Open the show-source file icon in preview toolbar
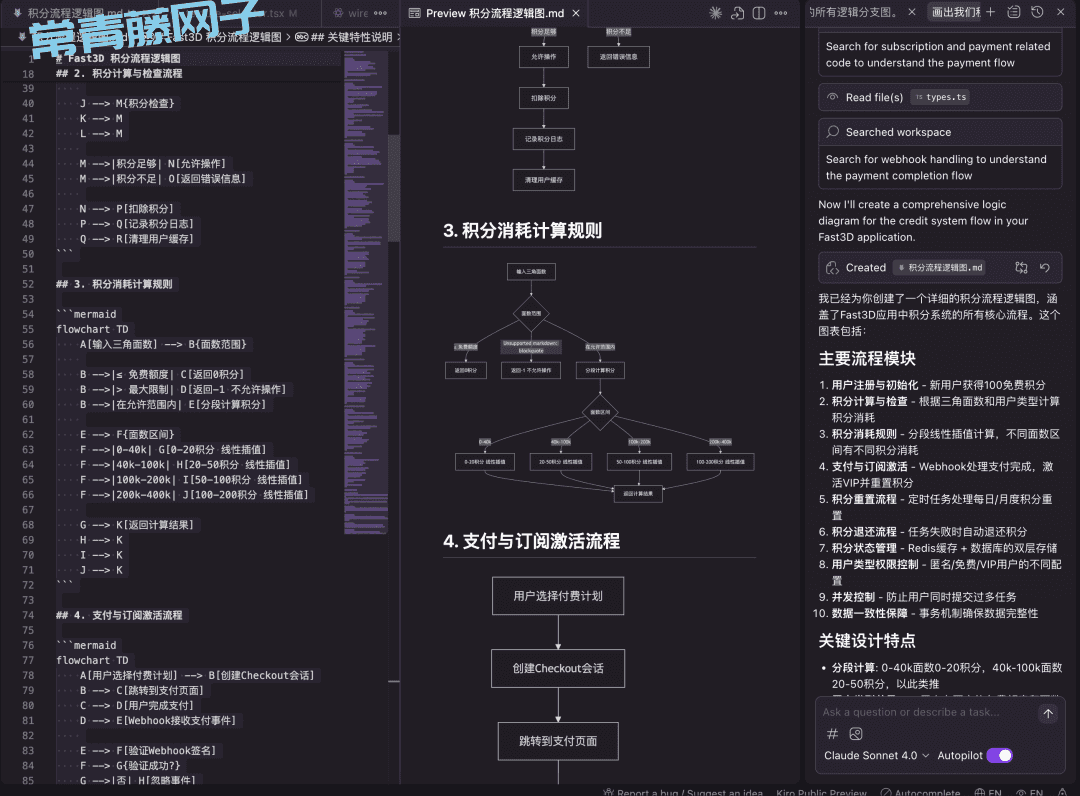Image resolution: width=1080 pixels, height=796 pixels. (738, 13)
